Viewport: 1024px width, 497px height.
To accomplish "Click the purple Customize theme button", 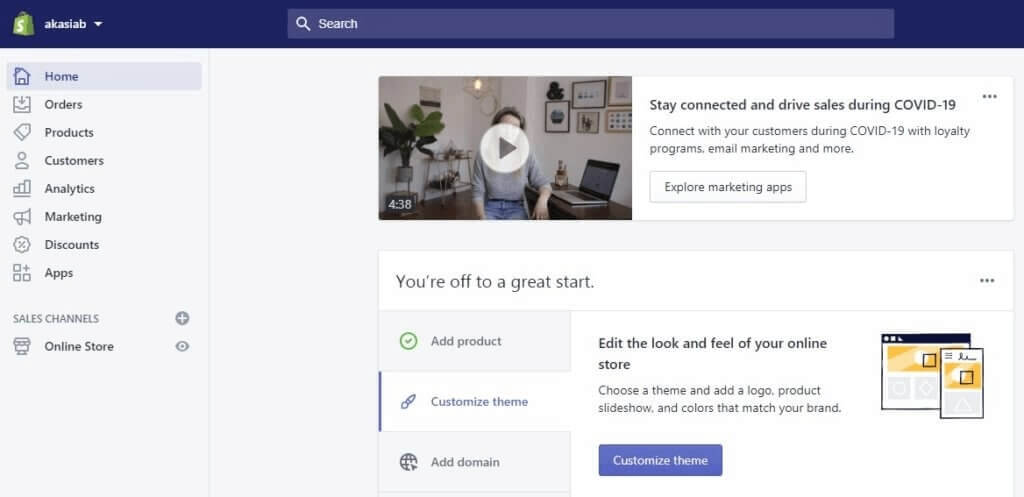I will (x=660, y=460).
